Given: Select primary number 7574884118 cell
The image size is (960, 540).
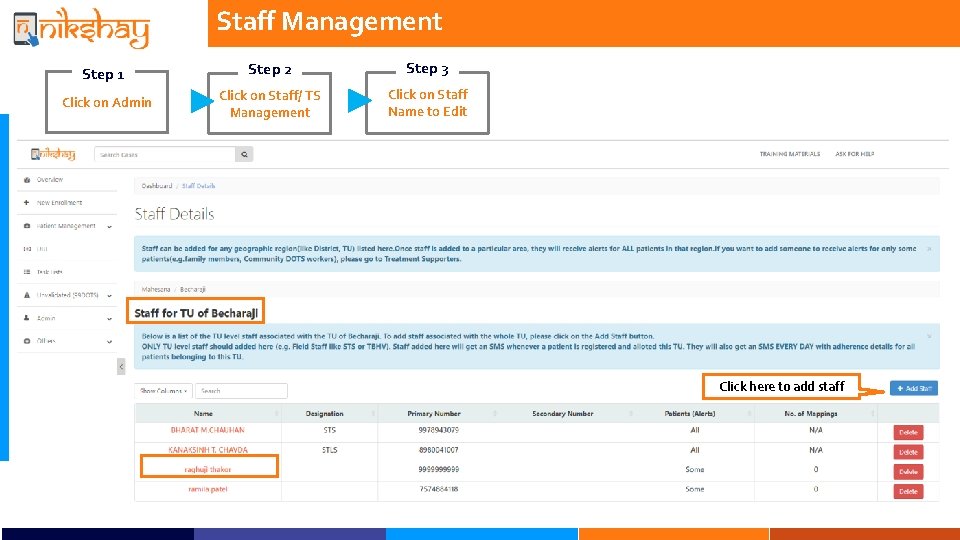Looking at the screenshot, I should 438,489.
